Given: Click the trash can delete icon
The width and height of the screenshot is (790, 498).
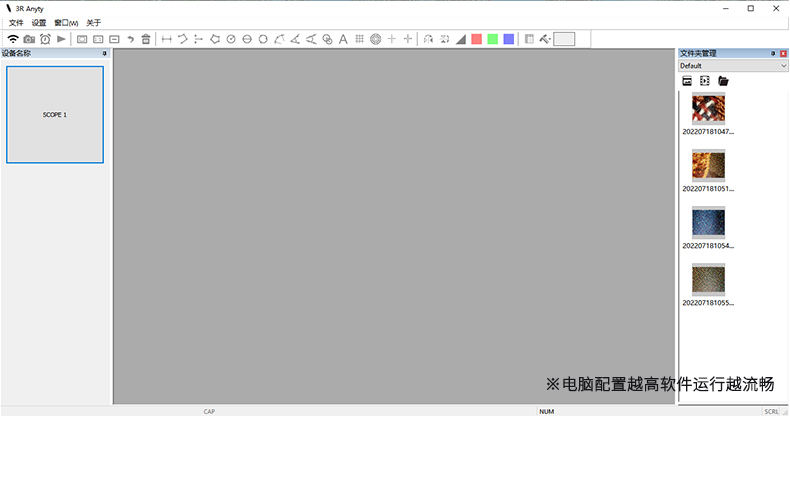Looking at the screenshot, I should pos(146,39).
